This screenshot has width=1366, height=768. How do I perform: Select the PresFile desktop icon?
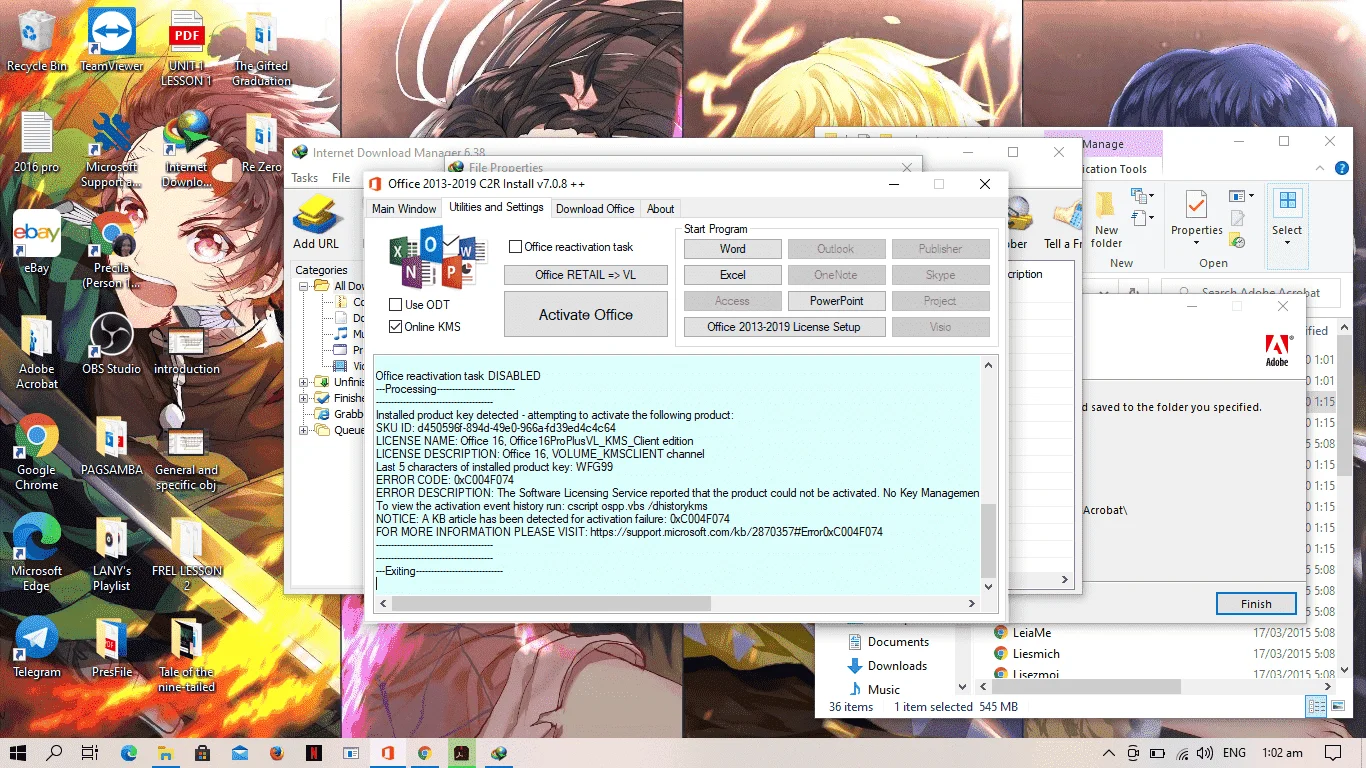pyautogui.click(x=112, y=646)
